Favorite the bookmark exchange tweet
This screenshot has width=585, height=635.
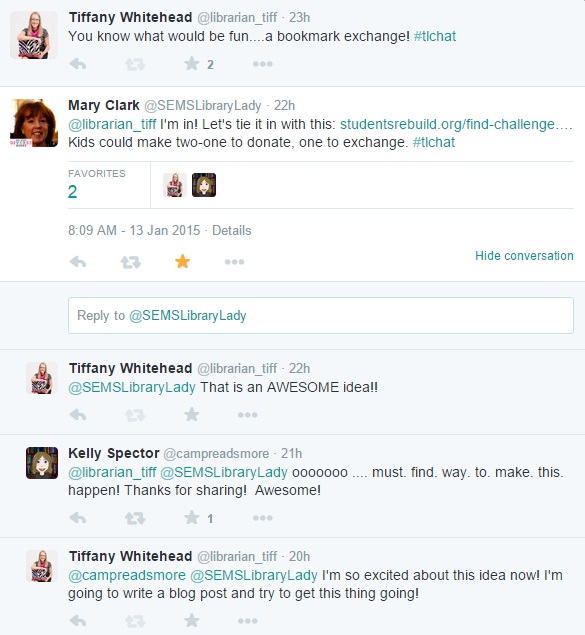click(191, 64)
